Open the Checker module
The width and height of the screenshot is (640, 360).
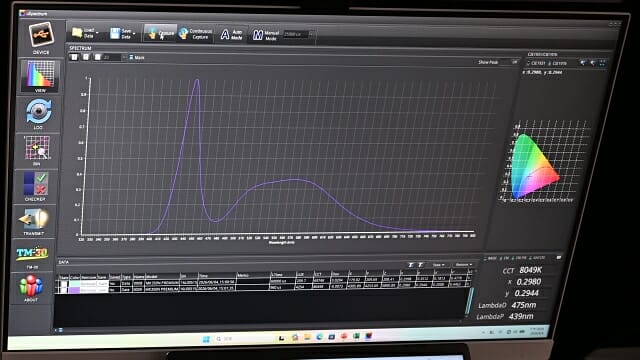(x=36, y=186)
